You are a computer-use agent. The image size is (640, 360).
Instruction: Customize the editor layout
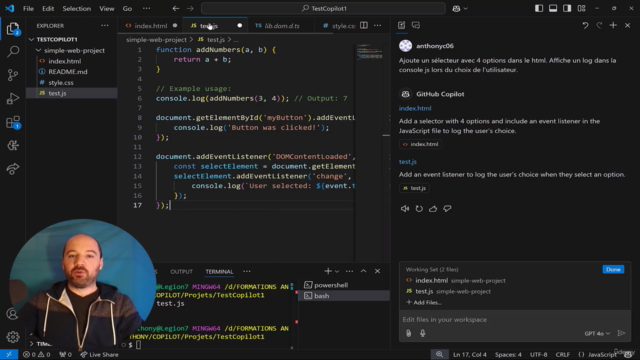(x=581, y=9)
